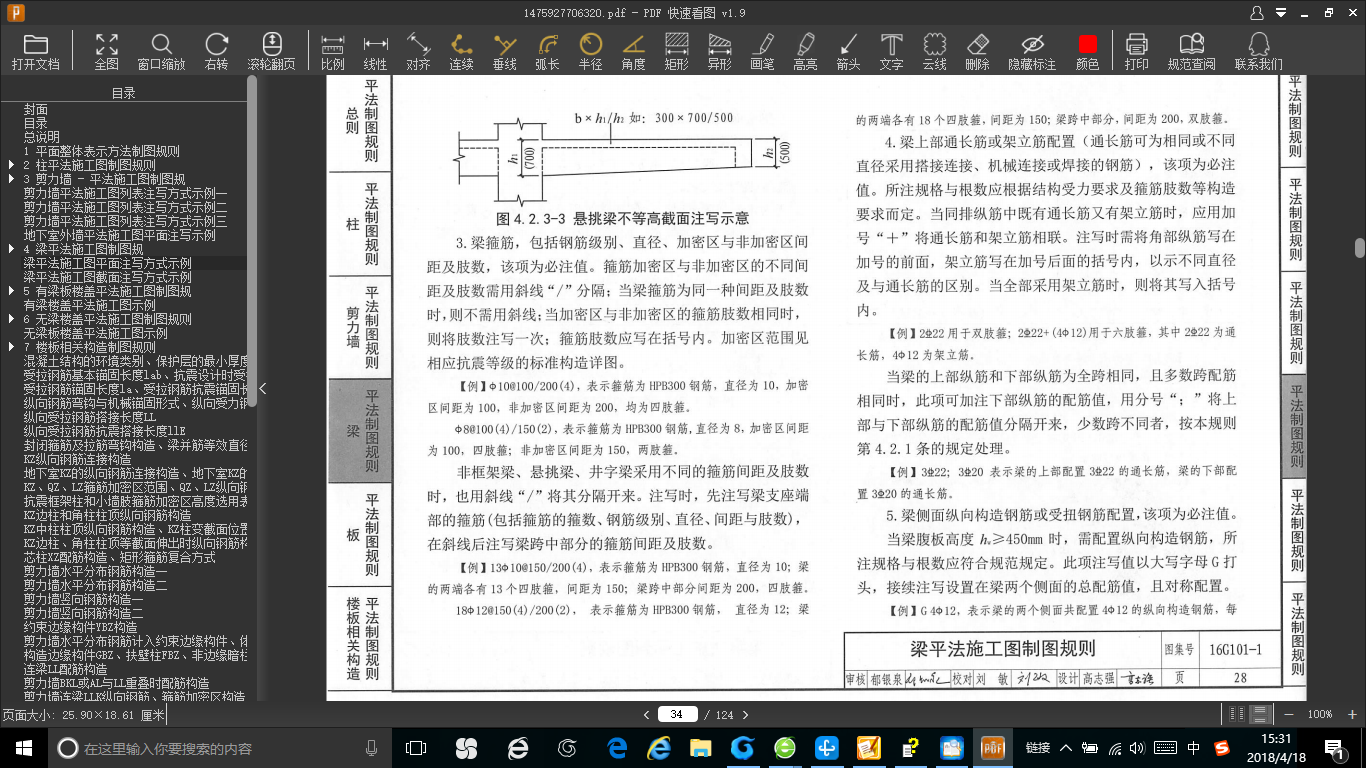Image resolution: width=1366 pixels, height=768 pixels.
Task: Toggle 滚轮翻页 mouse wheel paging
Action: click(271, 51)
